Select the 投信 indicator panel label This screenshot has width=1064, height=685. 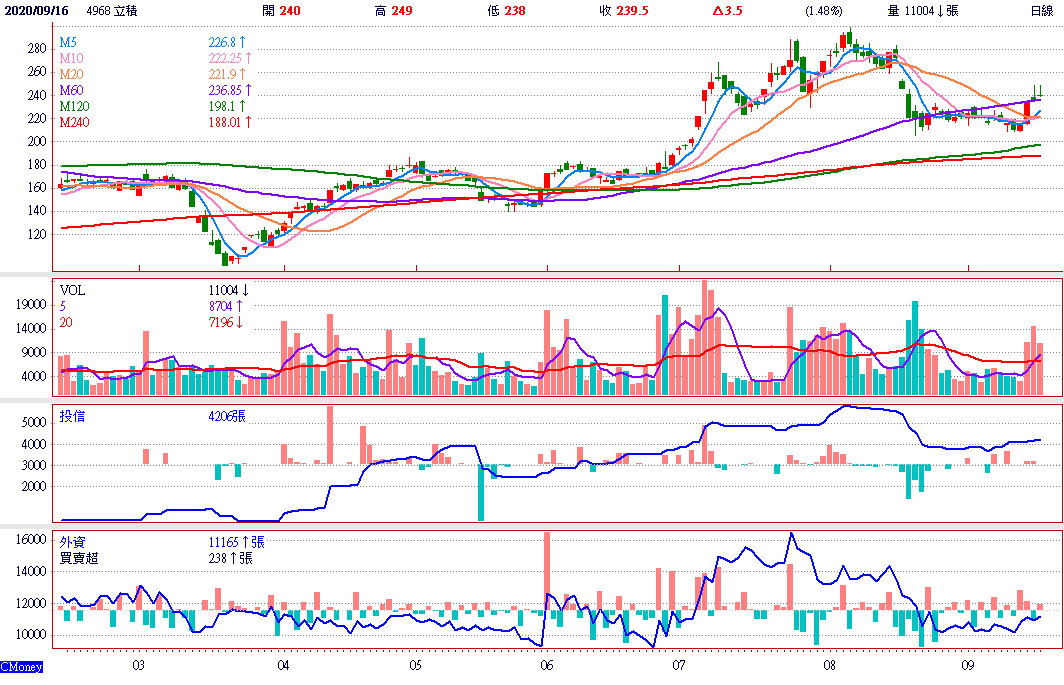click(x=73, y=415)
